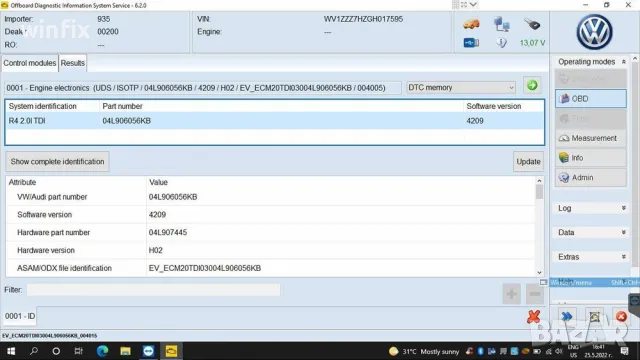This screenshot has width=640, height=360.
Task: Click the volume tray icon
Action: click(x=559, y=351)
